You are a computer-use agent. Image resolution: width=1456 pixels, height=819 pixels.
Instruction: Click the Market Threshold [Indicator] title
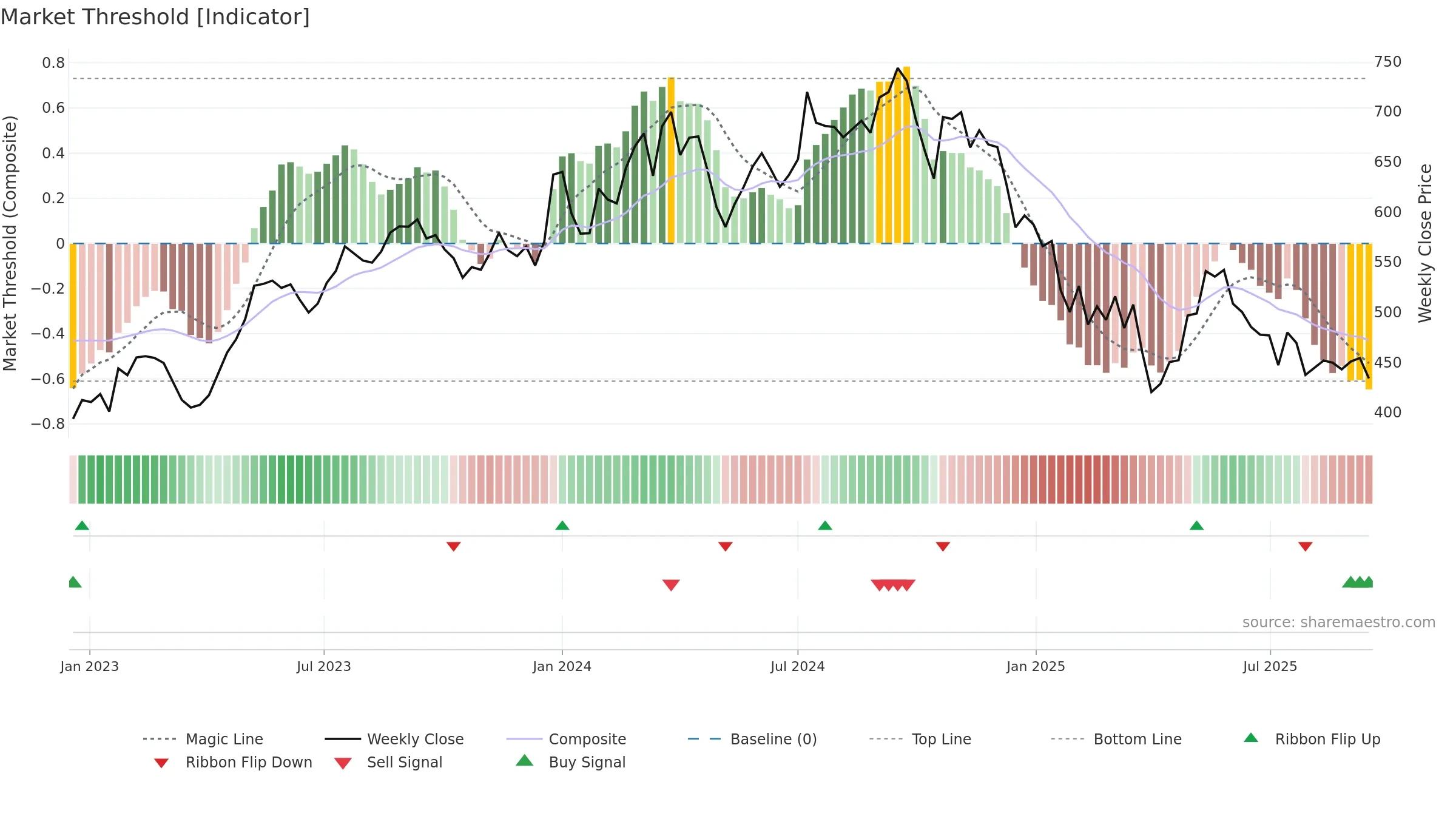click(x=155, y=17)
